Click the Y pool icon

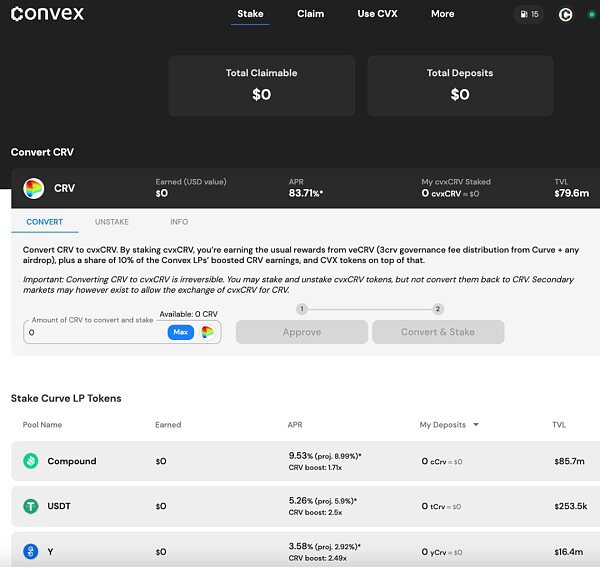tap(31, 551)
